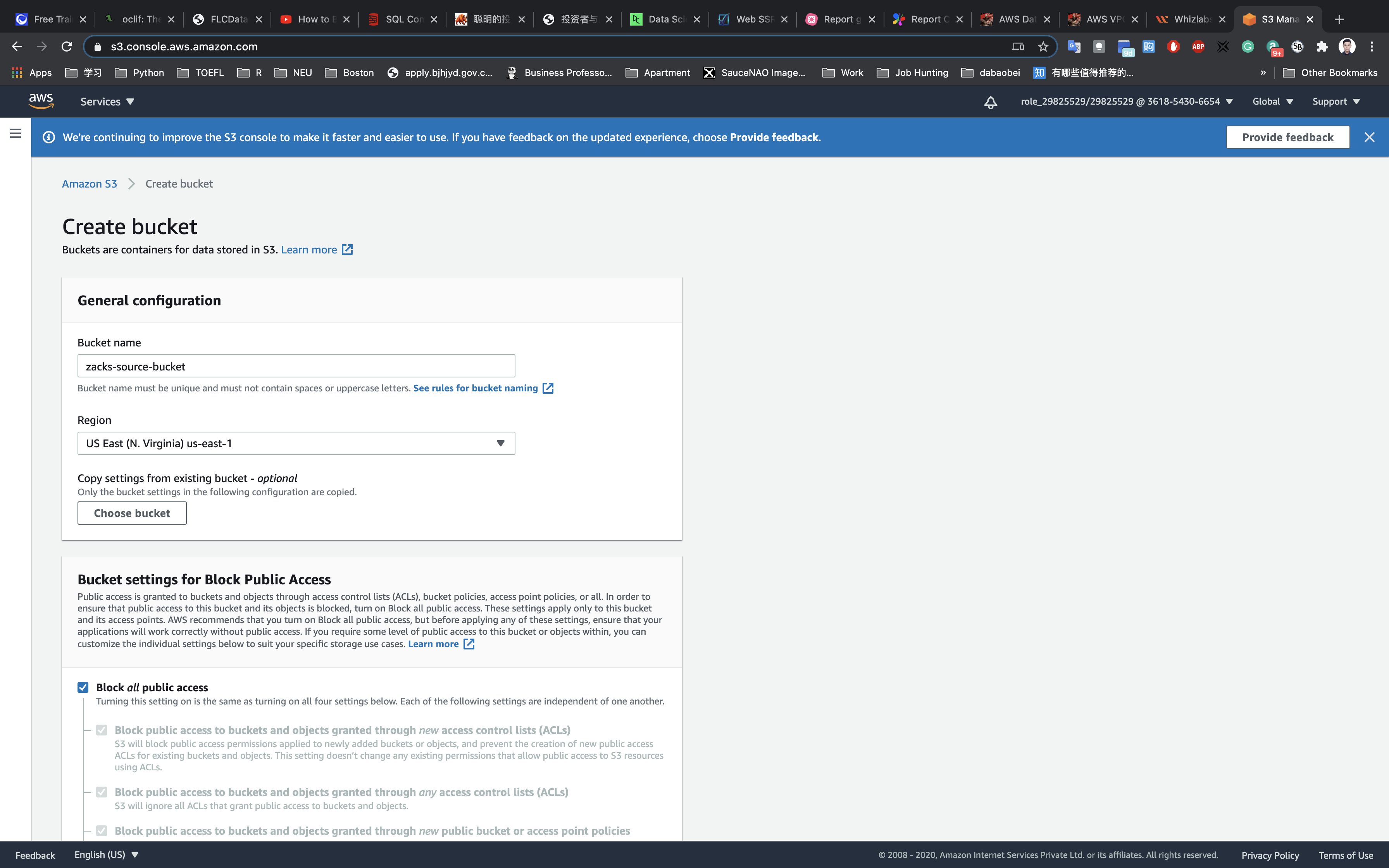Toggle block new ACLs public access checkbox
The width and height of the screenshot is (1389, 868).
tap(102, 730)
